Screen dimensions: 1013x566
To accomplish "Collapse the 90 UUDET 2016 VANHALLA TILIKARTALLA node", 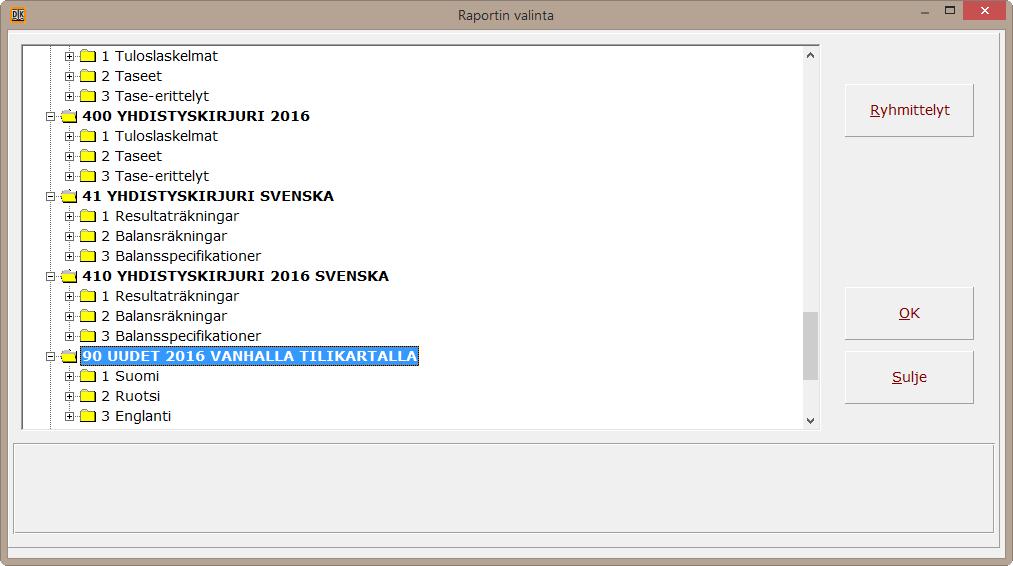I will tap(50, 357).
